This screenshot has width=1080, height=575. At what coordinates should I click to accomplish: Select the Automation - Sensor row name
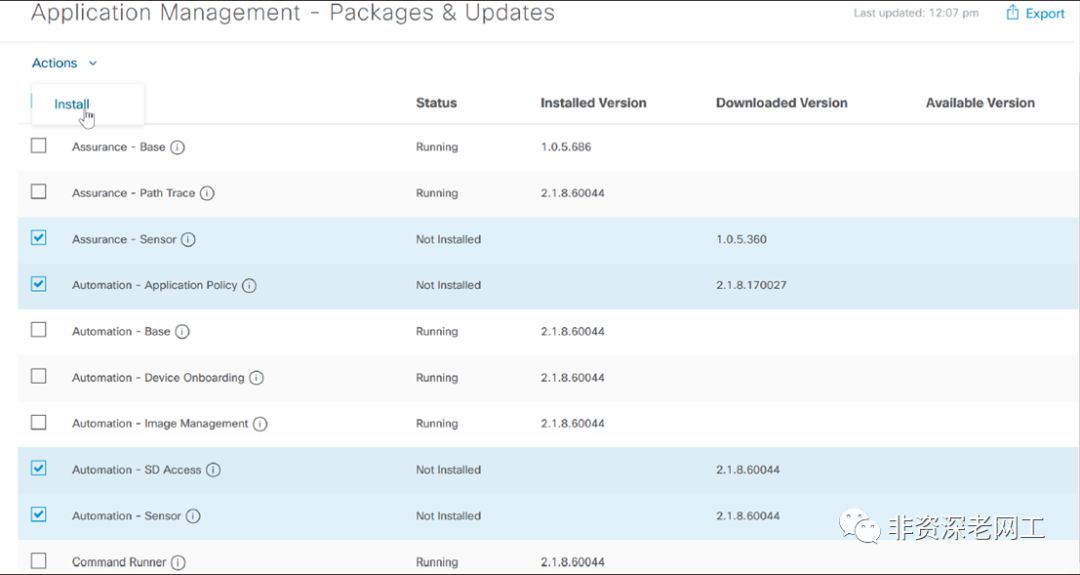coord(126,516)
